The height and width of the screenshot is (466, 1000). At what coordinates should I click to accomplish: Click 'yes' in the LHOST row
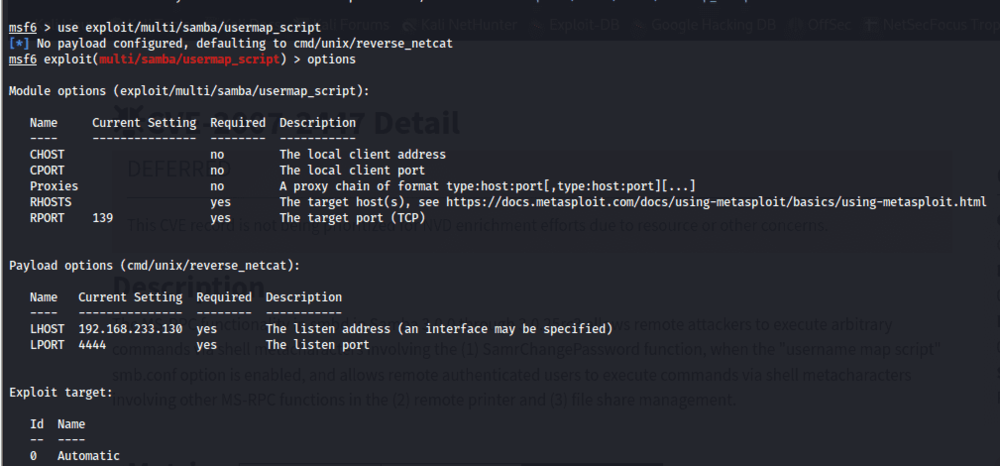pos(207,329)
